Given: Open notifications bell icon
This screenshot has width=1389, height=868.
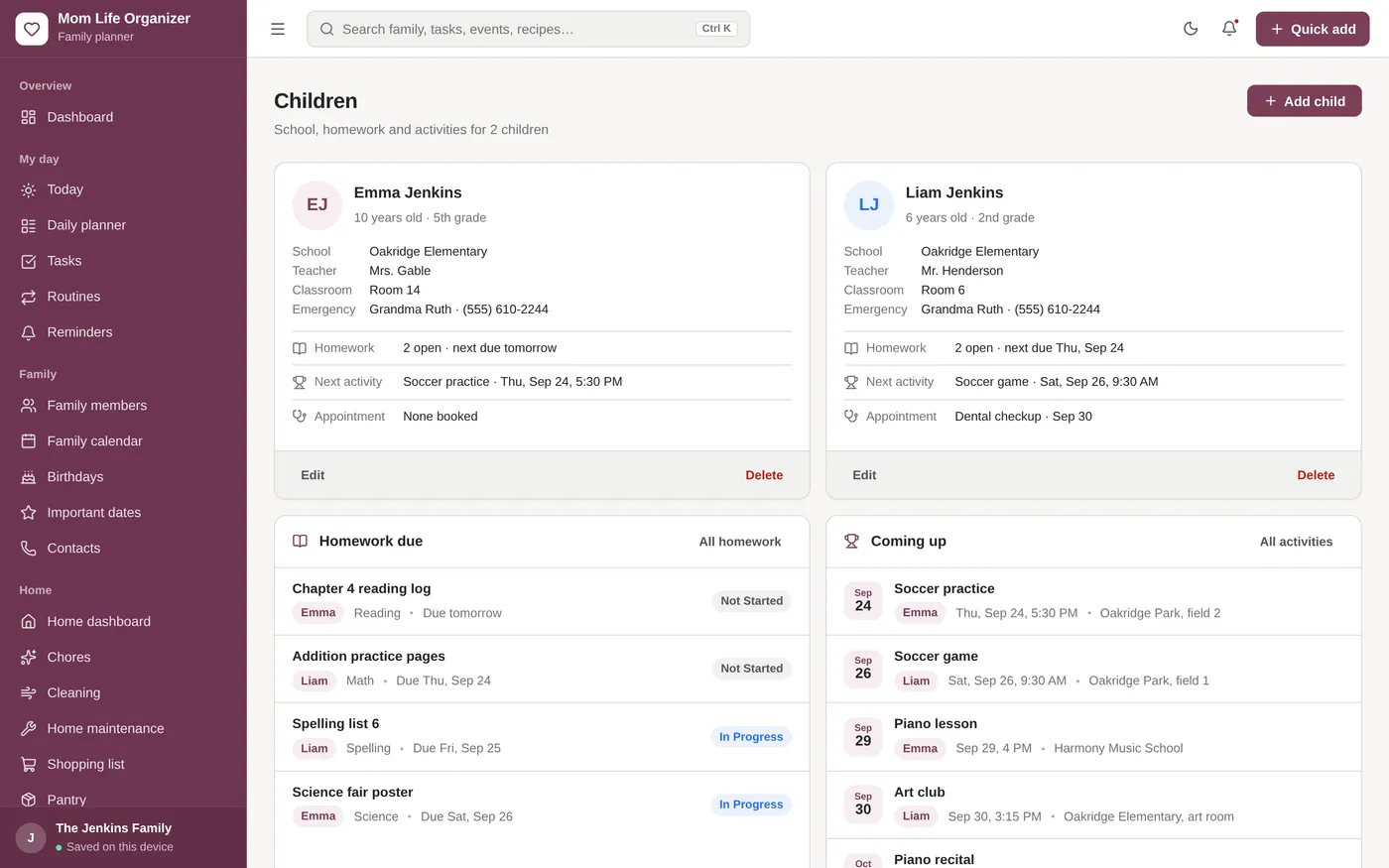Looking at the screenshot, I should [1229, 29].
